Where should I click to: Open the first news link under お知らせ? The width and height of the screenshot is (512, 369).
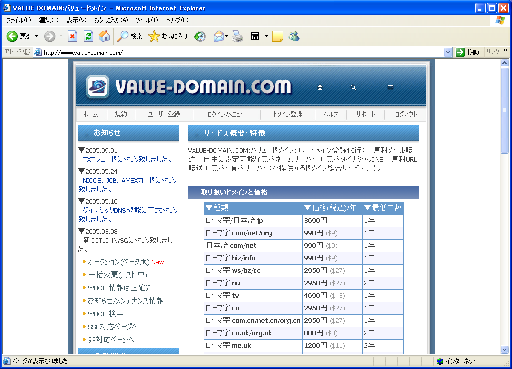pyautogui.click(x=127, y=159)
